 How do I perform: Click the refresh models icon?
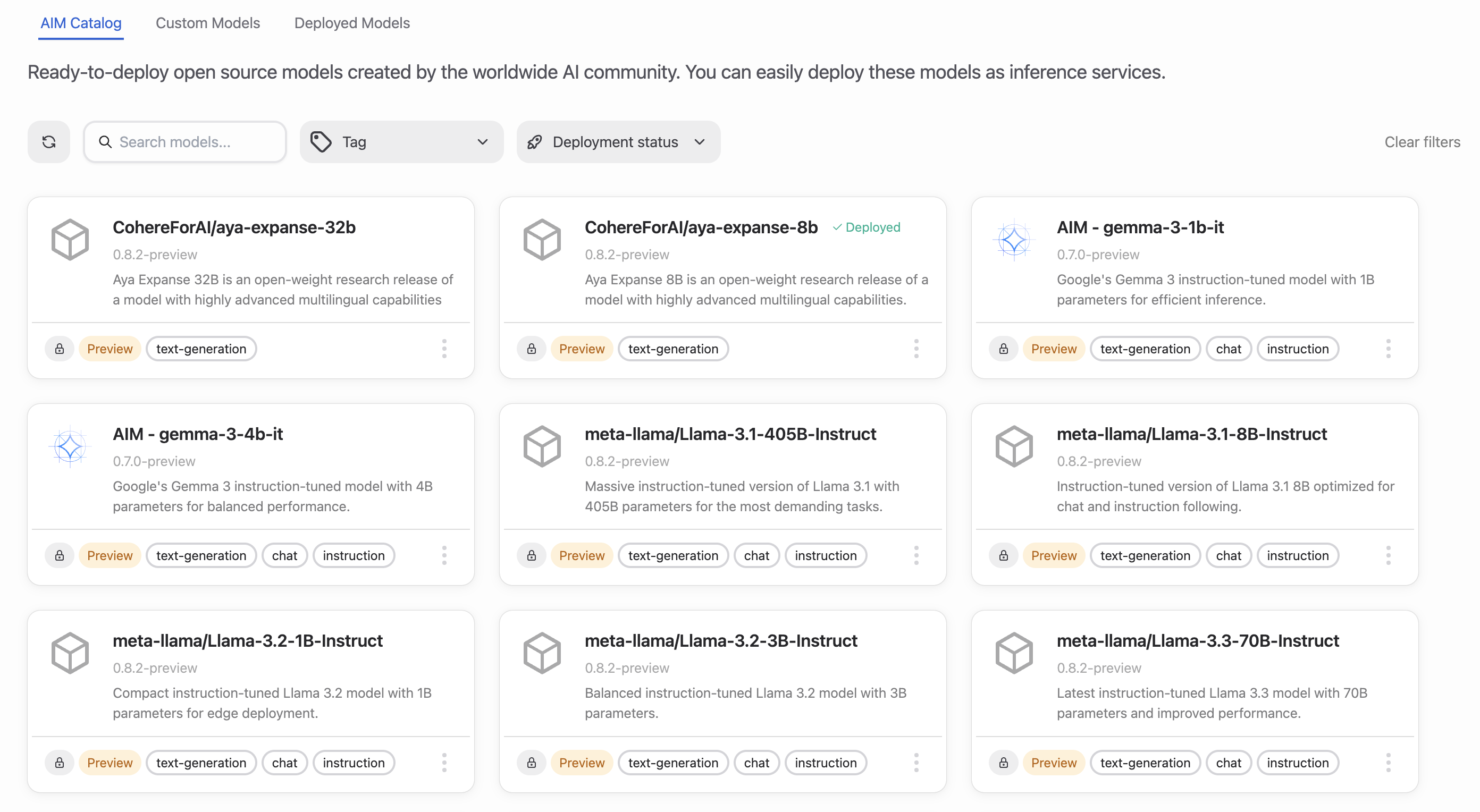pyautogui.click(x=49, y=142)
